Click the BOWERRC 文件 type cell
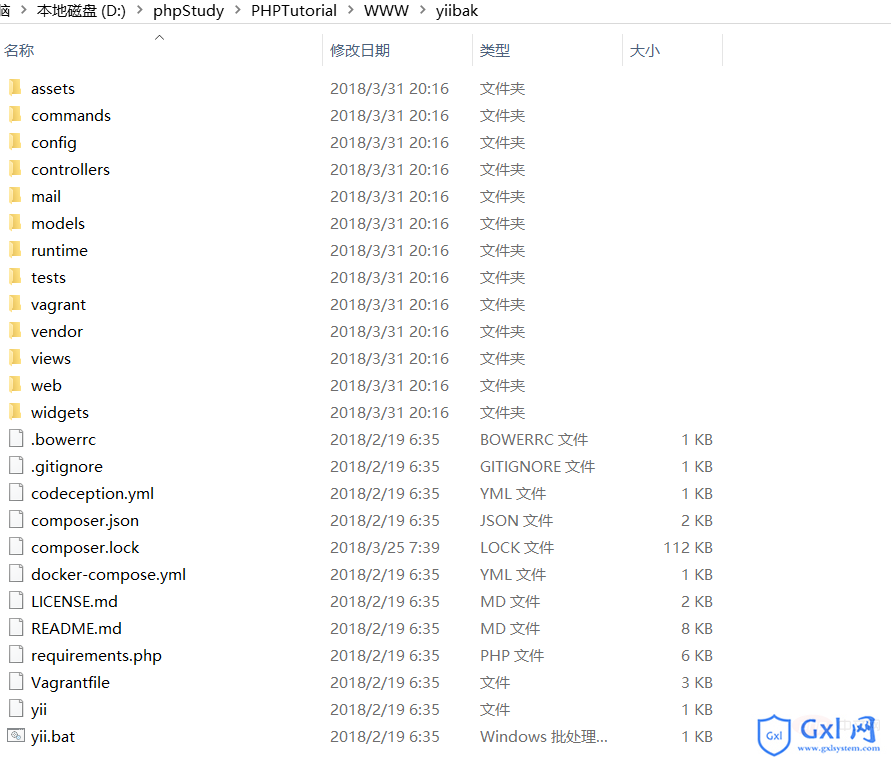 (x=534, y=439)
